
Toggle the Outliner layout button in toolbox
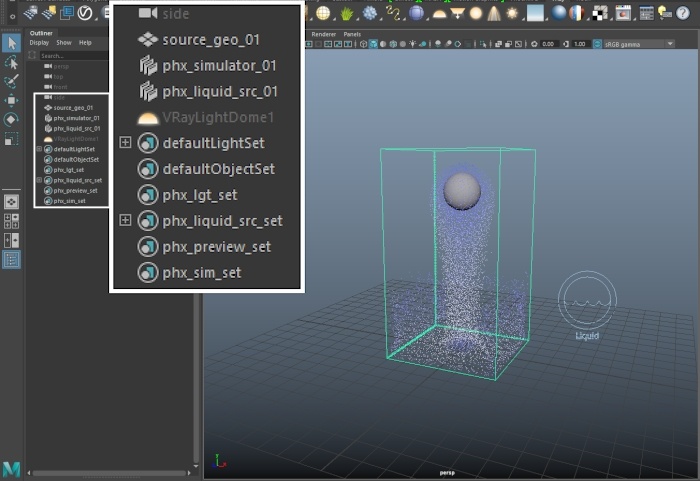pos(12,259)
